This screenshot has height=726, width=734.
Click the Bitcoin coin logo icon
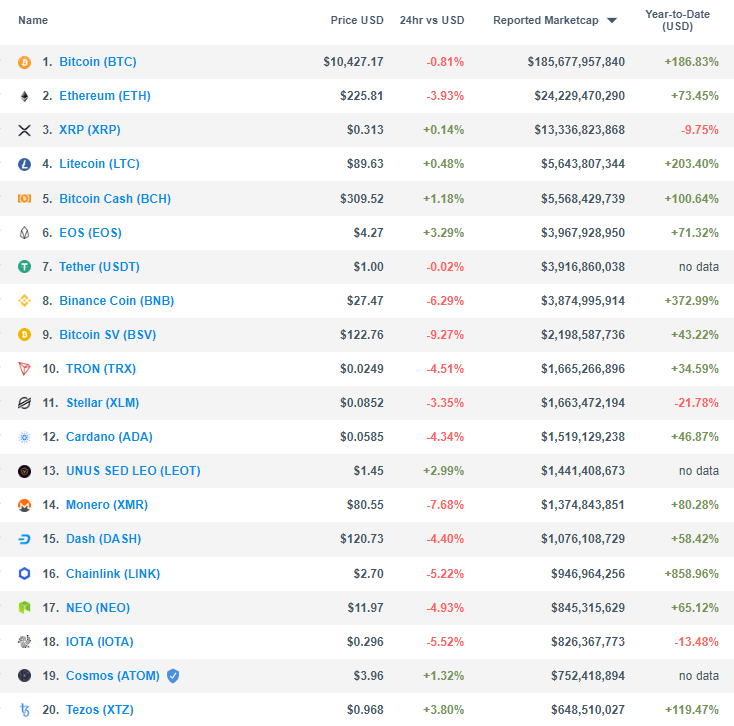pyautogui.click(x=24, y=62)
